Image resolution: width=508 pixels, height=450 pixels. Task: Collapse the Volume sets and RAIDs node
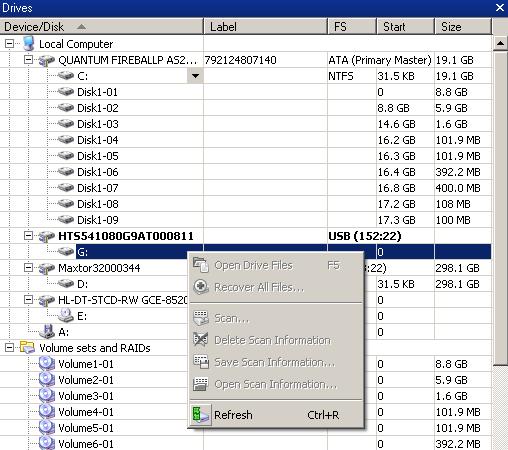10,348
